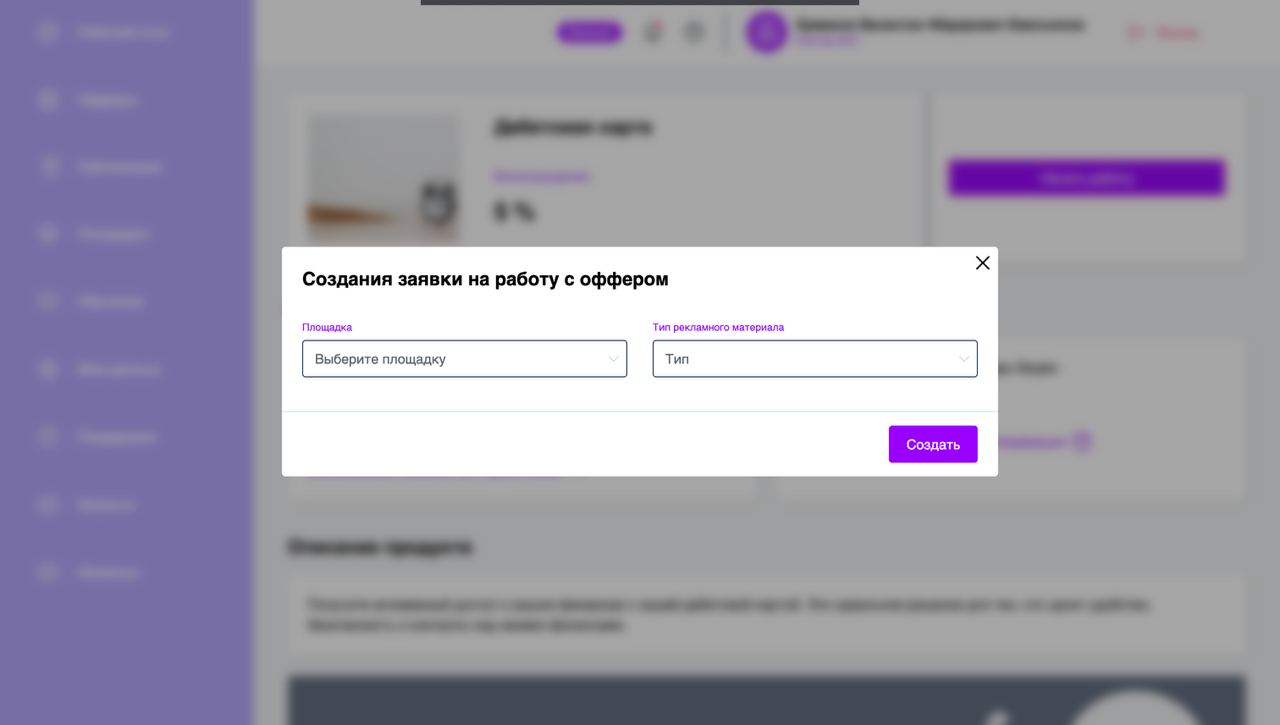The width and height of the screenshot is (1280, 725).
Task: Click the red logout link at top right
Action: click(x=1165, y=33)
